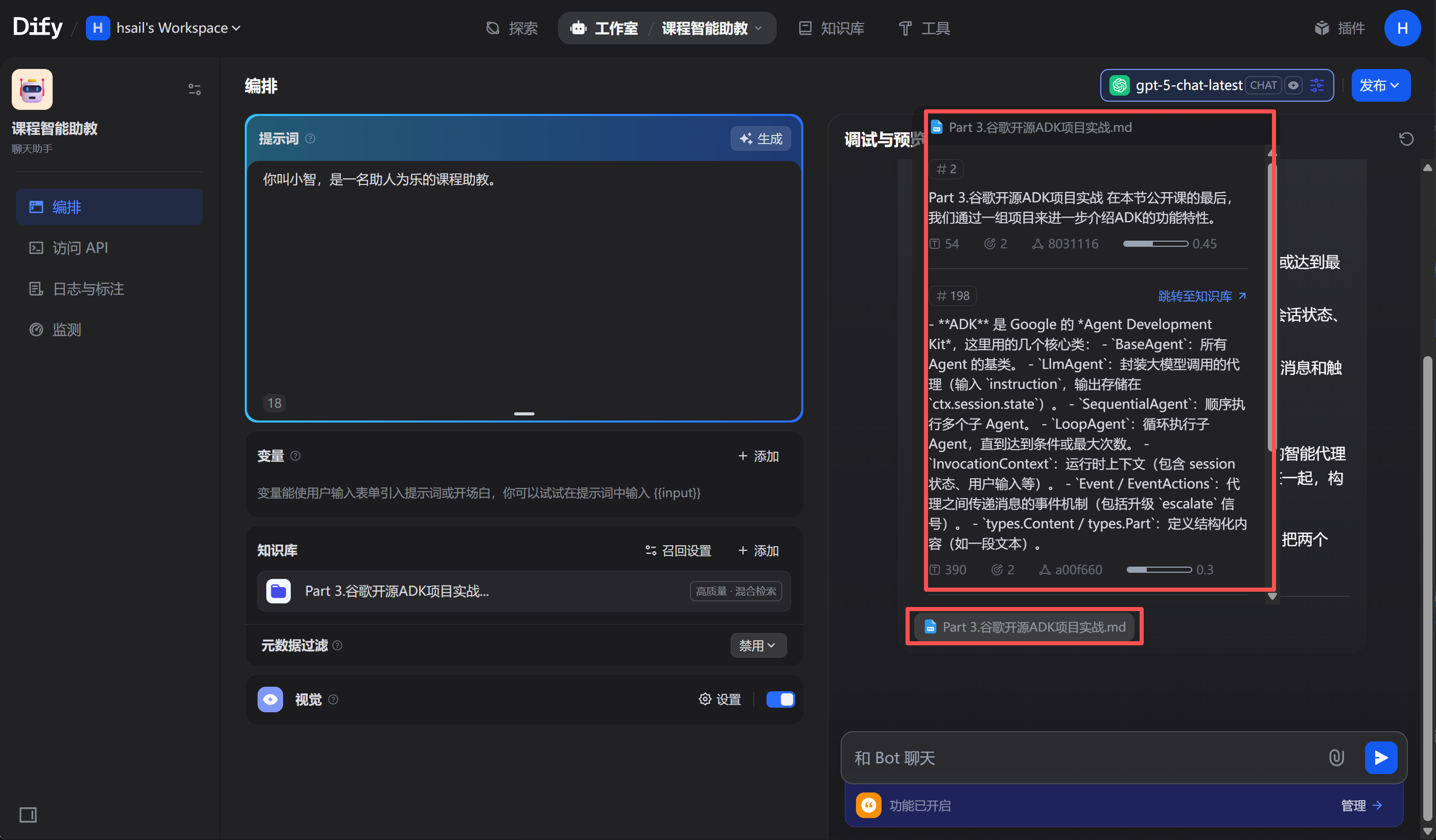This screenshot has width=1436, height=840.
Task: Select the Part 3.谷歌开源ADK项目实战 dataset row
Action: 524,591
